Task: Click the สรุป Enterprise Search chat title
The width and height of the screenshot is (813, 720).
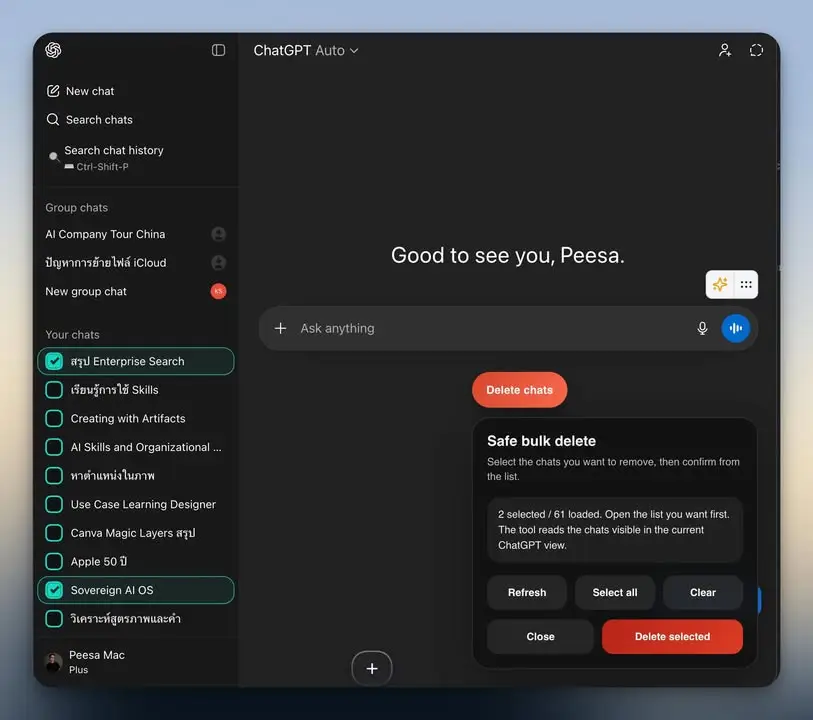Action: click(128, 361)
